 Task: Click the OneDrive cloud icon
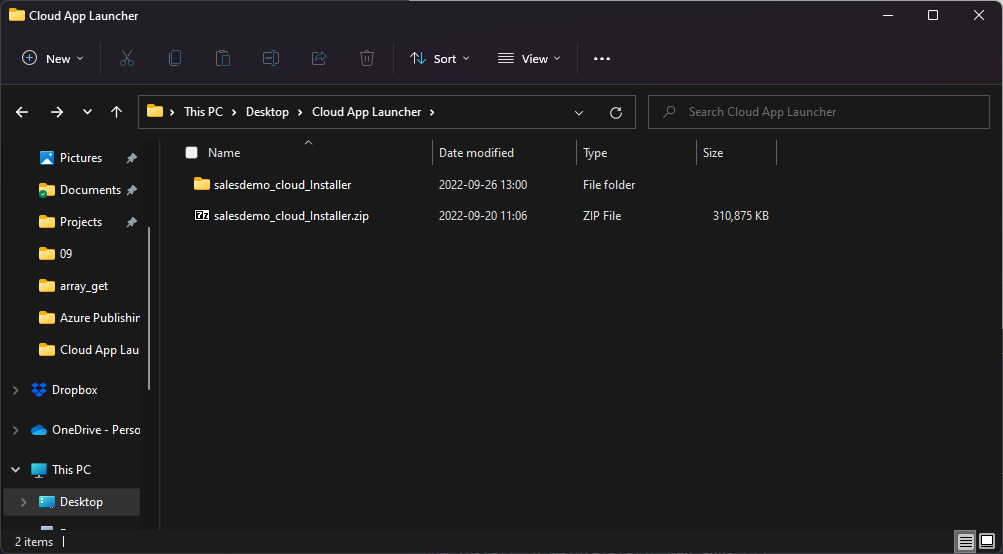pos(39,430)
